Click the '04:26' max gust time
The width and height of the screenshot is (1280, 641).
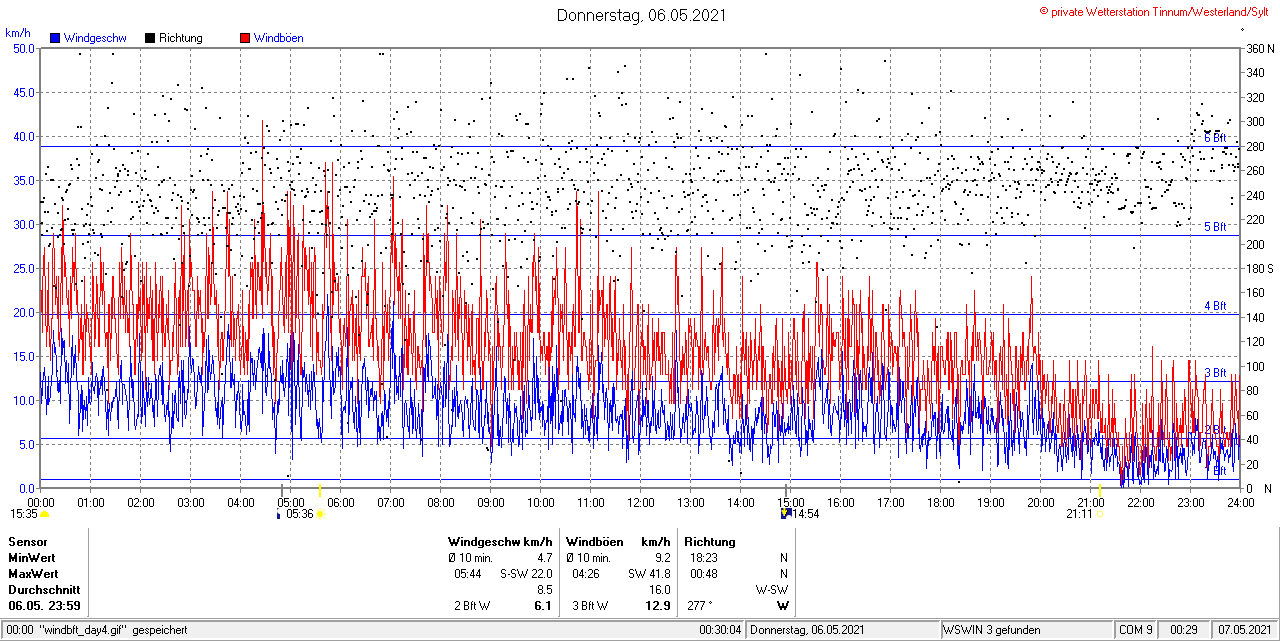click(585, 573)
